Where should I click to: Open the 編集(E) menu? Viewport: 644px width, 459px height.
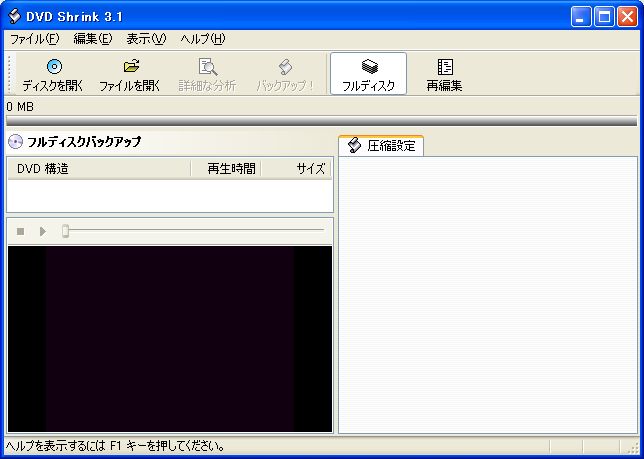point(92,39)
